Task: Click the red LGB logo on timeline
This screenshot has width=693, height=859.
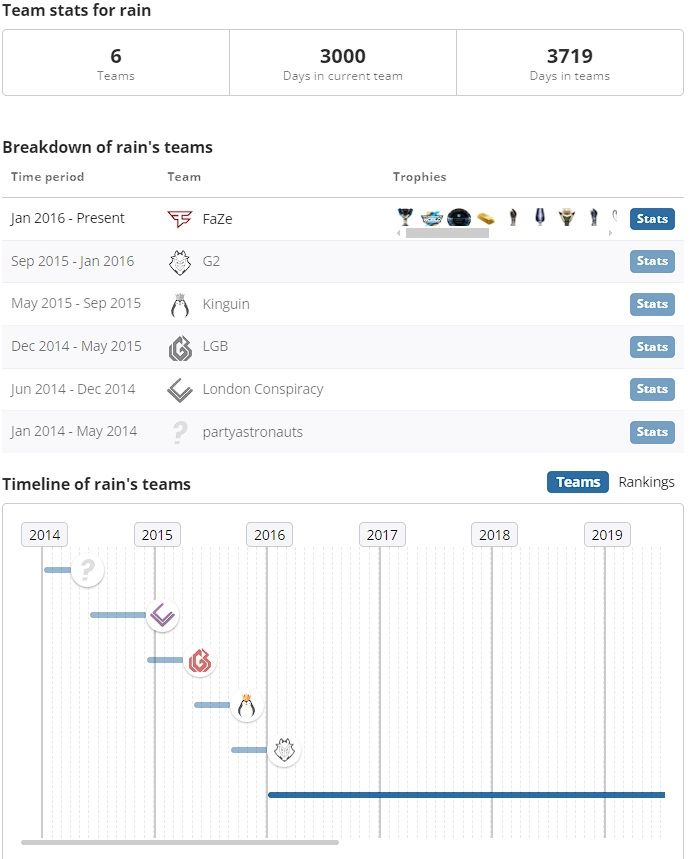Action: point(200,661)
